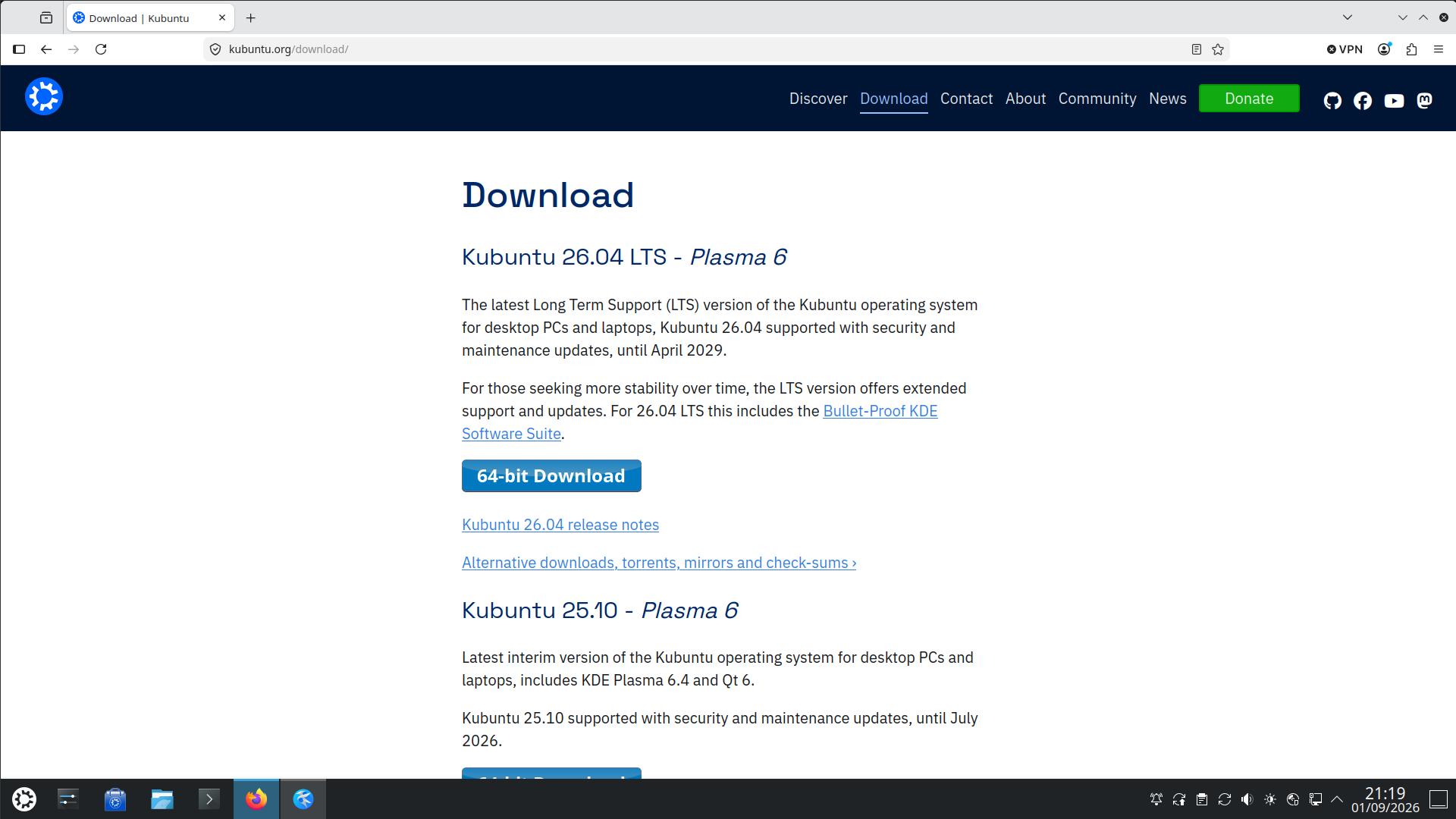Open recent browsing tab overview icon

(46, 17)
